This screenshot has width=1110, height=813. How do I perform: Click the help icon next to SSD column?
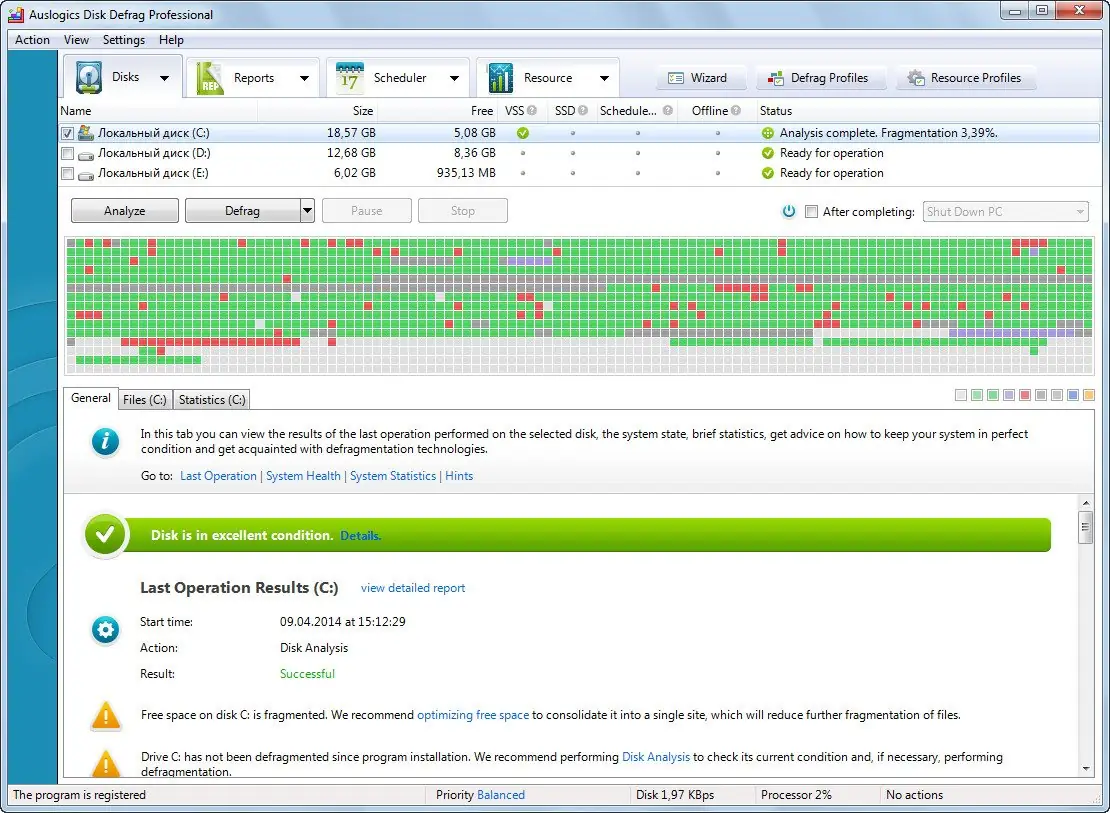click(x=583, y=110)
